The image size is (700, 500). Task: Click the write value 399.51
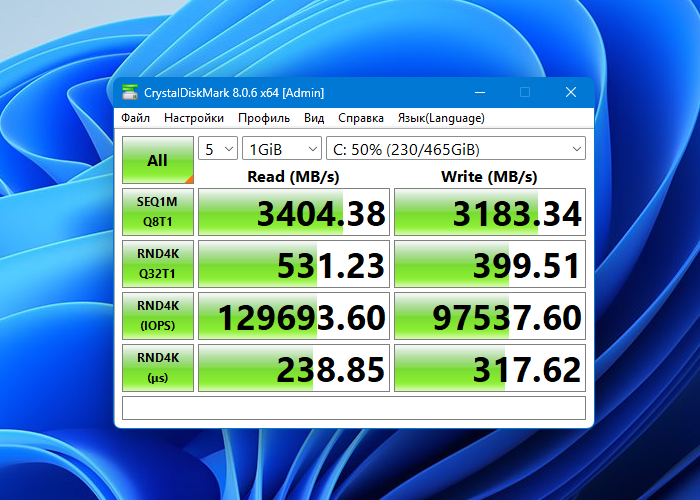pyautogui.click(x=490, y=264)
